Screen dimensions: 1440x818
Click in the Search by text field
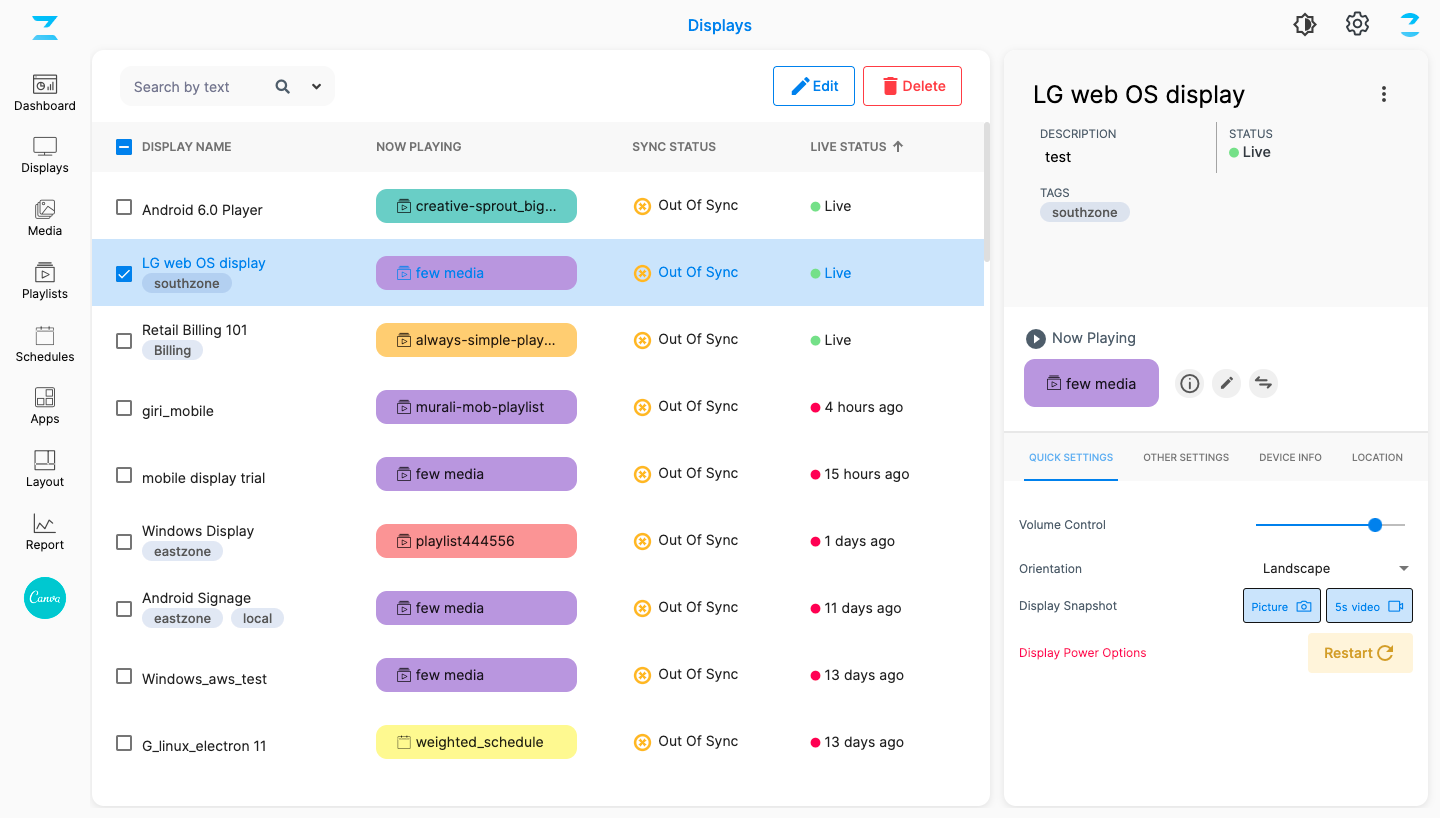coord(195,87)
